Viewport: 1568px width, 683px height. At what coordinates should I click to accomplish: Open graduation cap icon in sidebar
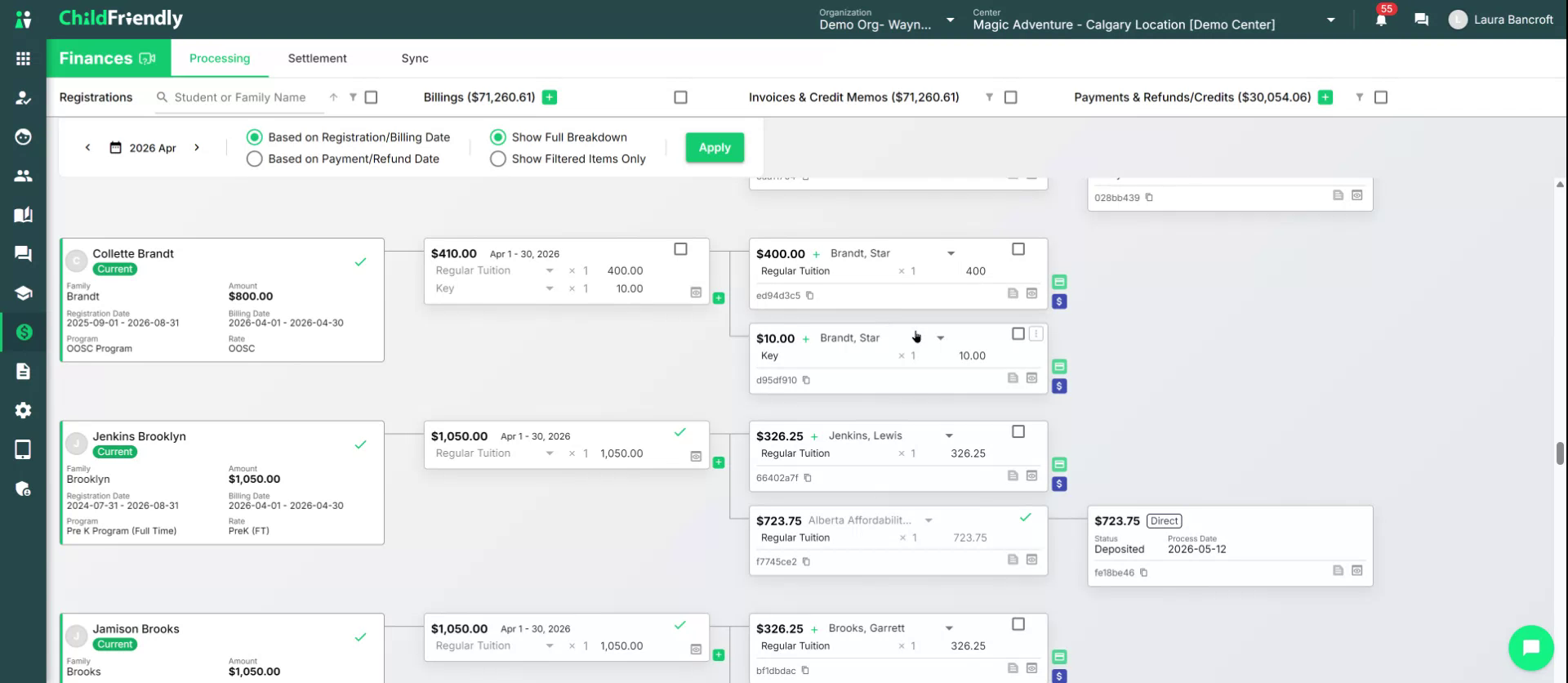pyautogui.click(x=23, y=293)
